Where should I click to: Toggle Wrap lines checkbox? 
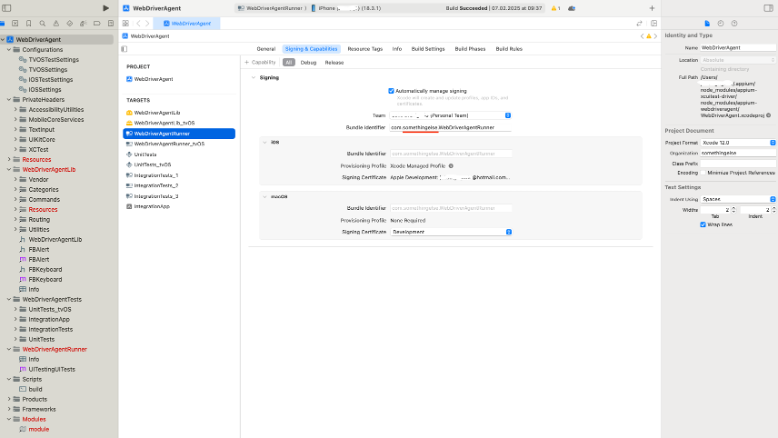(703, 225)
